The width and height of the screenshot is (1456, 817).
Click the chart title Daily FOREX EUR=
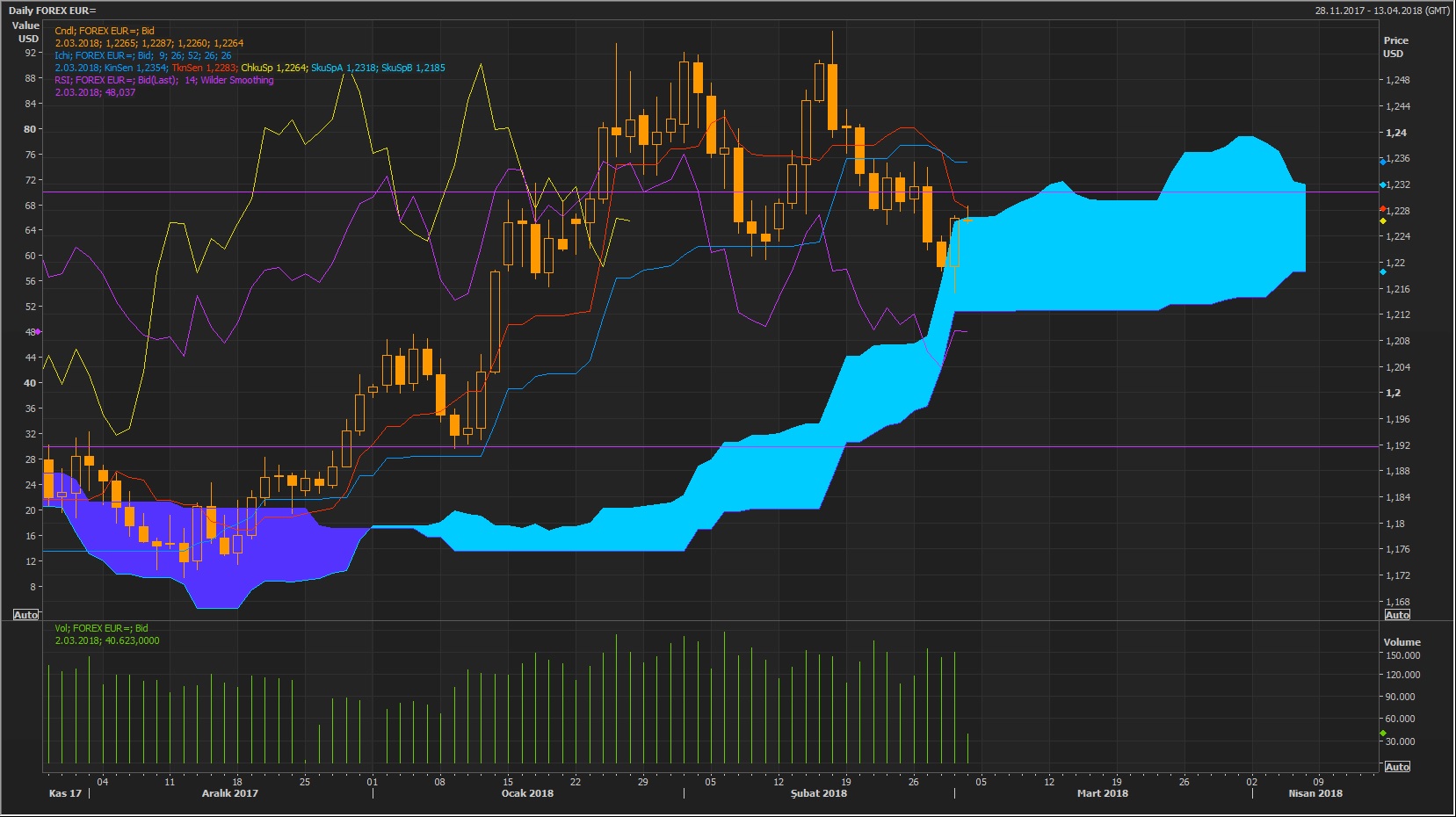click(x=53, y=11)
